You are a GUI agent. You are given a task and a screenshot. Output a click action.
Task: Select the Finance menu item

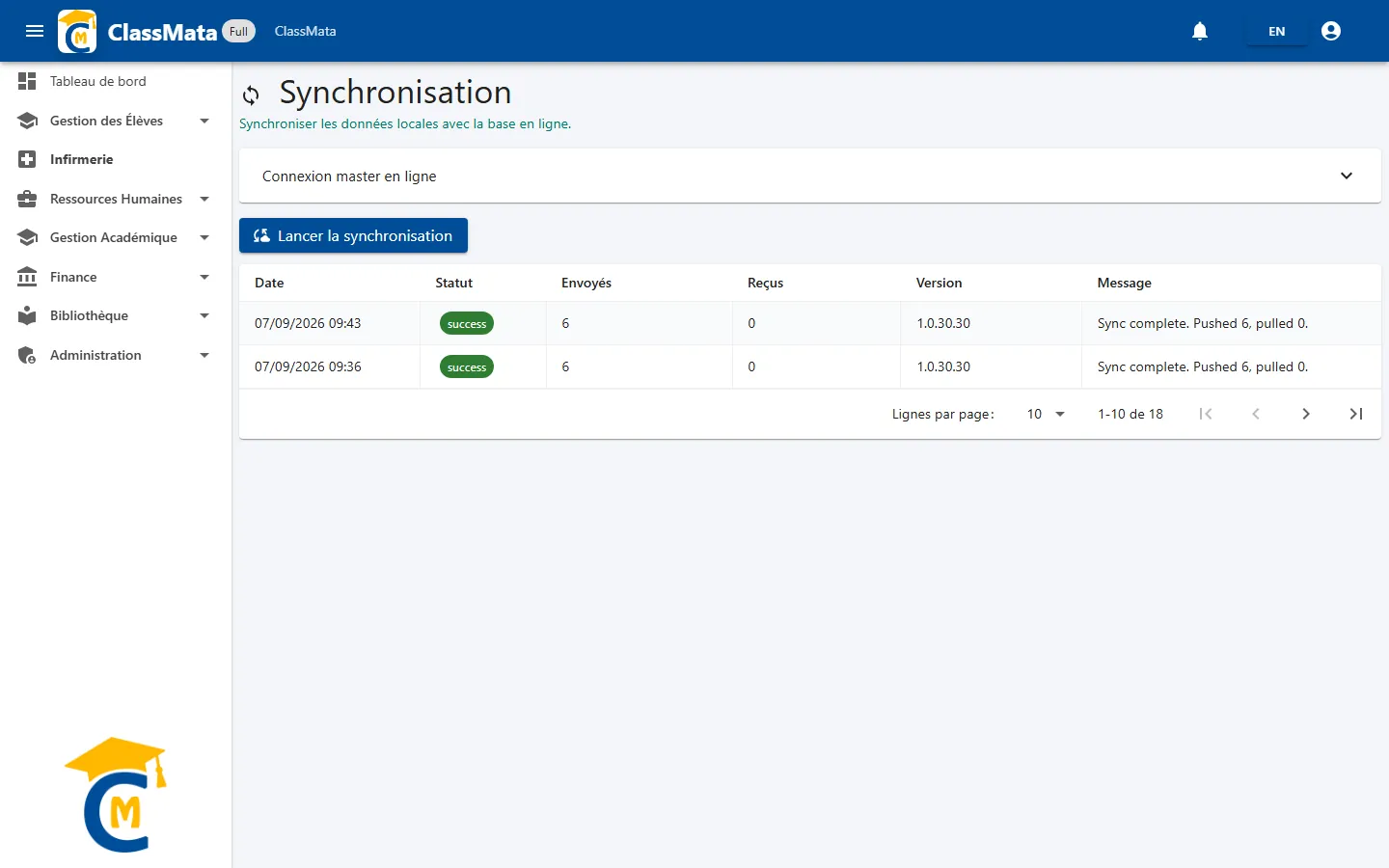point(116,277)
